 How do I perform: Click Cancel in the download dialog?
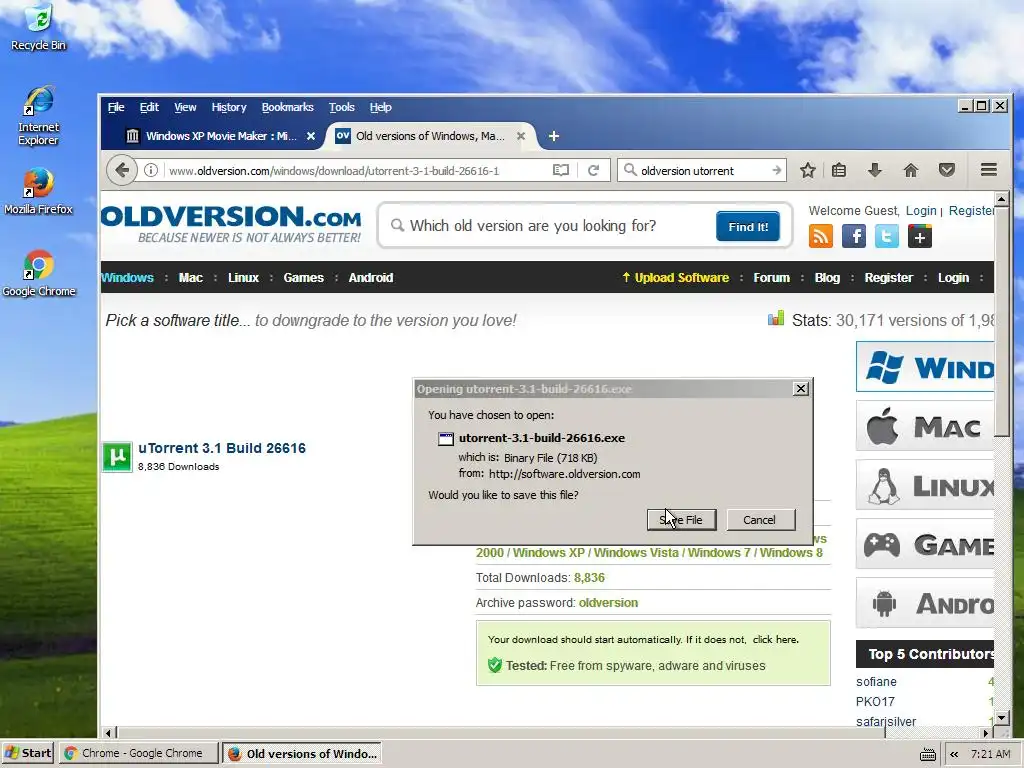click(760, 520)
